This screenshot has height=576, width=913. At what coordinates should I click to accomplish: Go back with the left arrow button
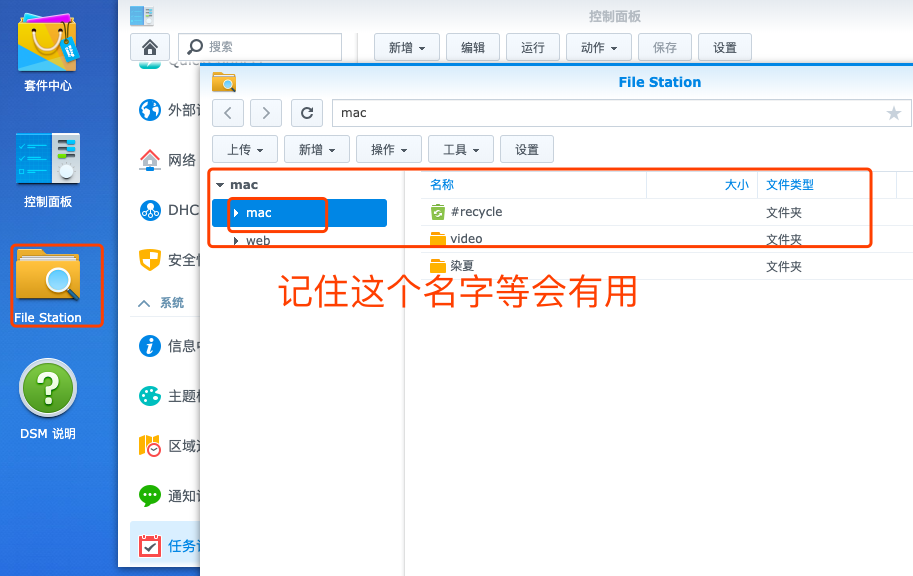click(x=228, y=113)
